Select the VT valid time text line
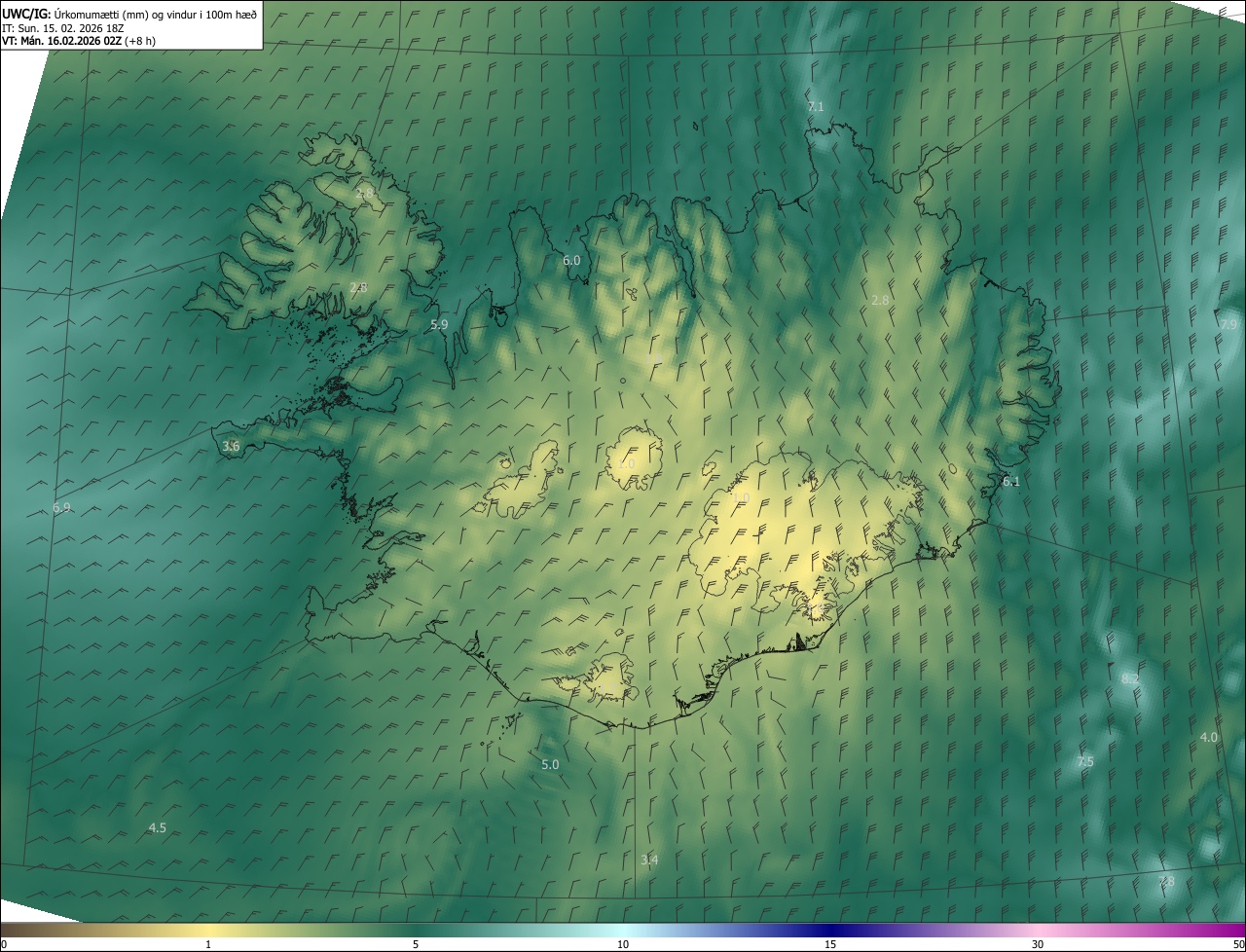This screenshot has height=952, width=1246. point(79,41)
